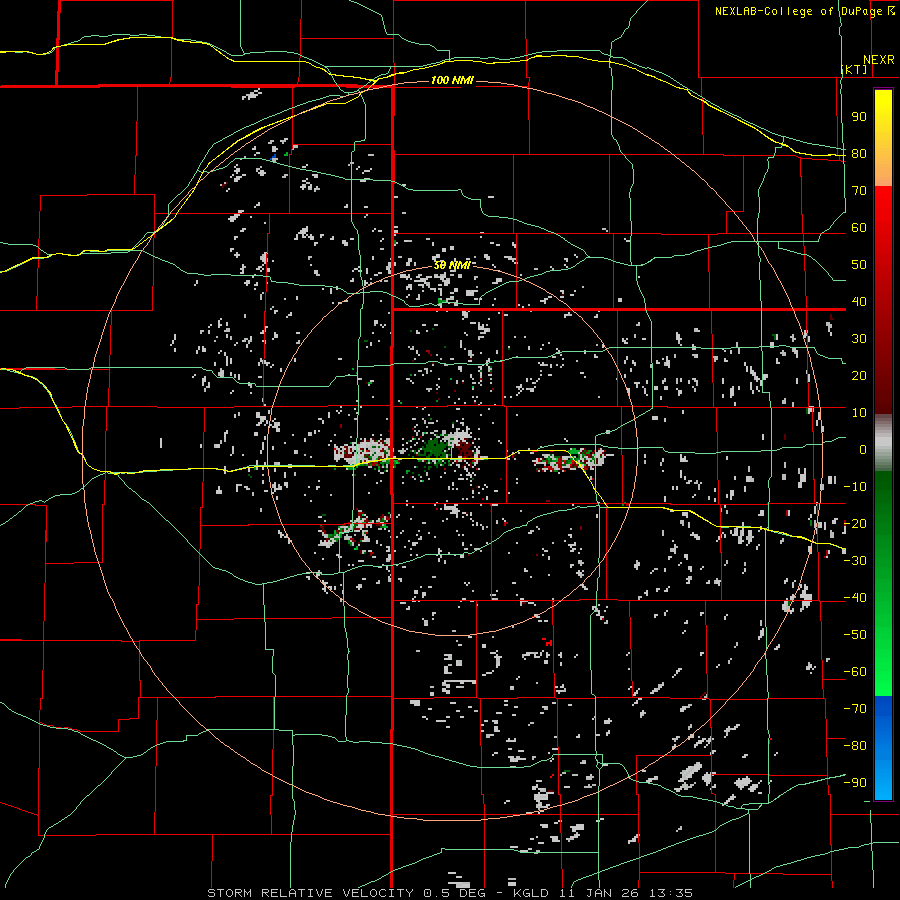Click the 100 NMI range ring label
The height and width of the screenshot is (900, 900).
(x=452, y=80)
